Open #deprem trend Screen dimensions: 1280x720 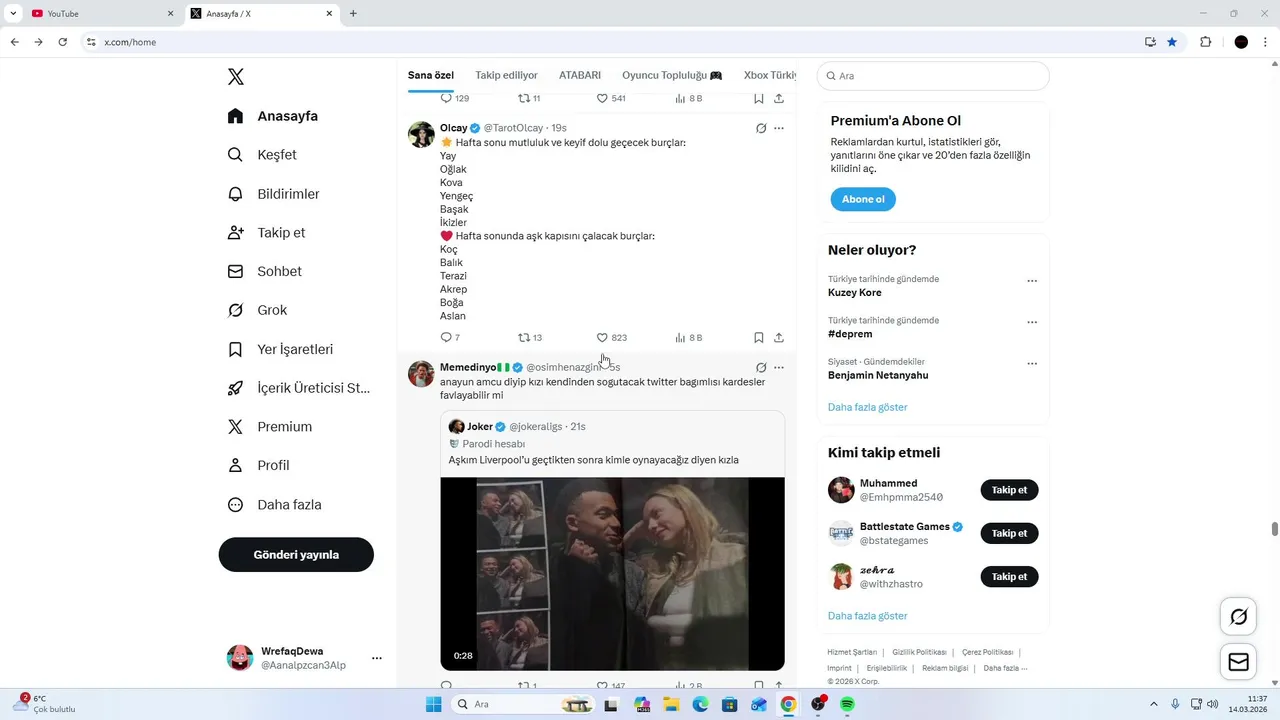850,334
